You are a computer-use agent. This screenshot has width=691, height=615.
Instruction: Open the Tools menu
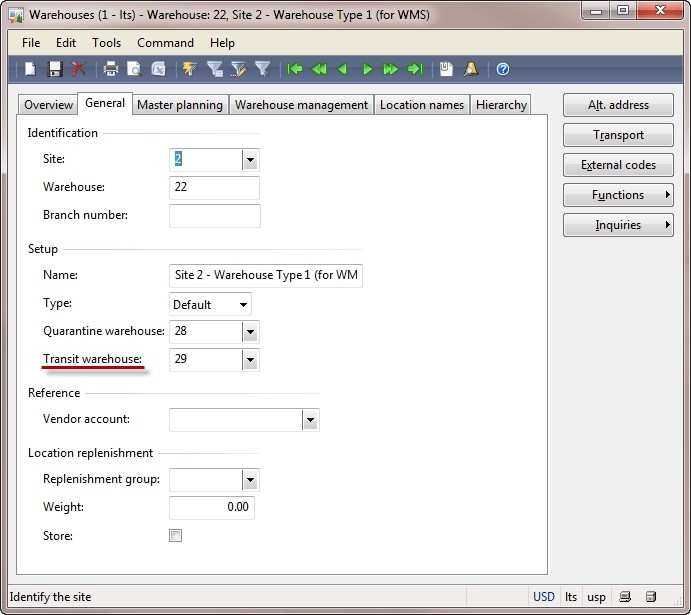[106, 43]
